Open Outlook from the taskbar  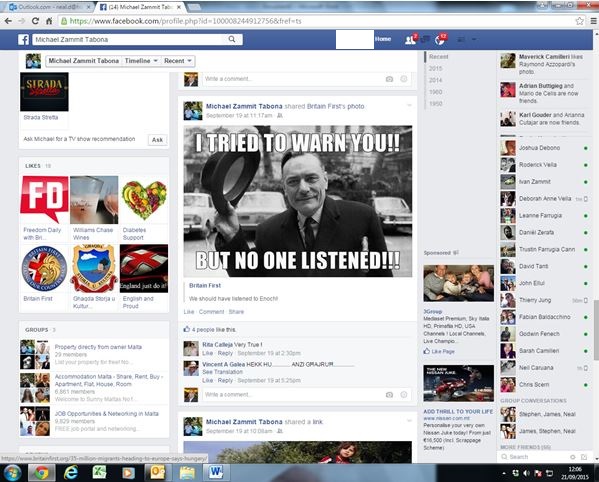[157, 473]
